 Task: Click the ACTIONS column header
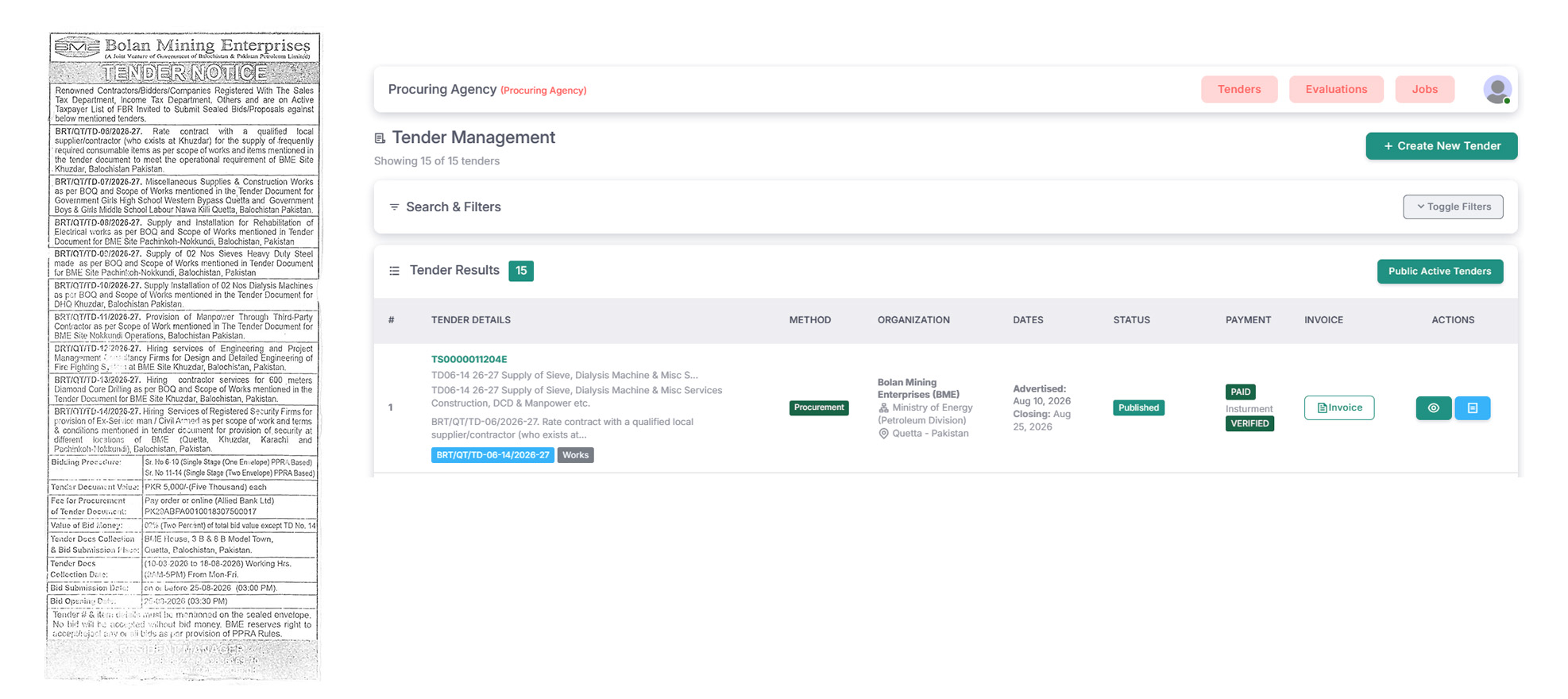click(x=1453, y=320)
